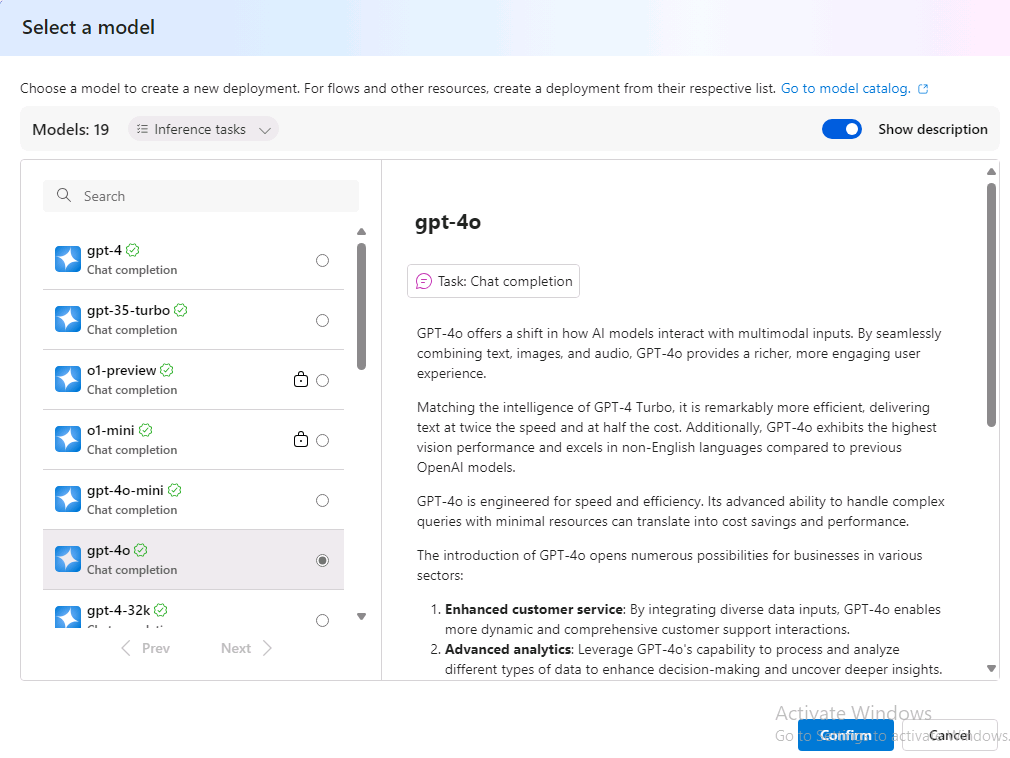Click the verified badge next to gpt-4o-mini
The height and width of the screenshot is (758, 1010).
pyautogui.click(x=175, y=490)
